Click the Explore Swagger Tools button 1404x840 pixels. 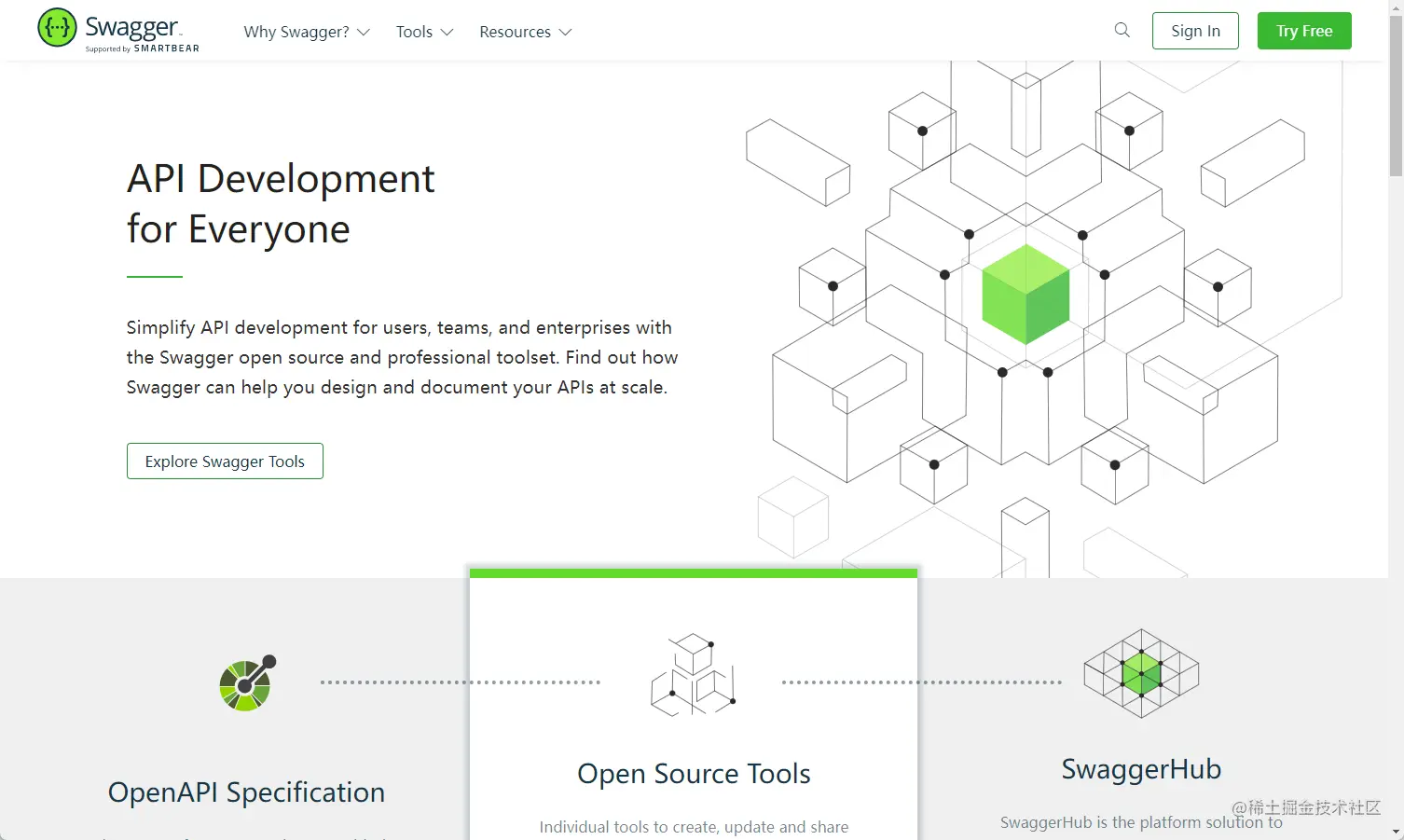(x=225, y=461)
